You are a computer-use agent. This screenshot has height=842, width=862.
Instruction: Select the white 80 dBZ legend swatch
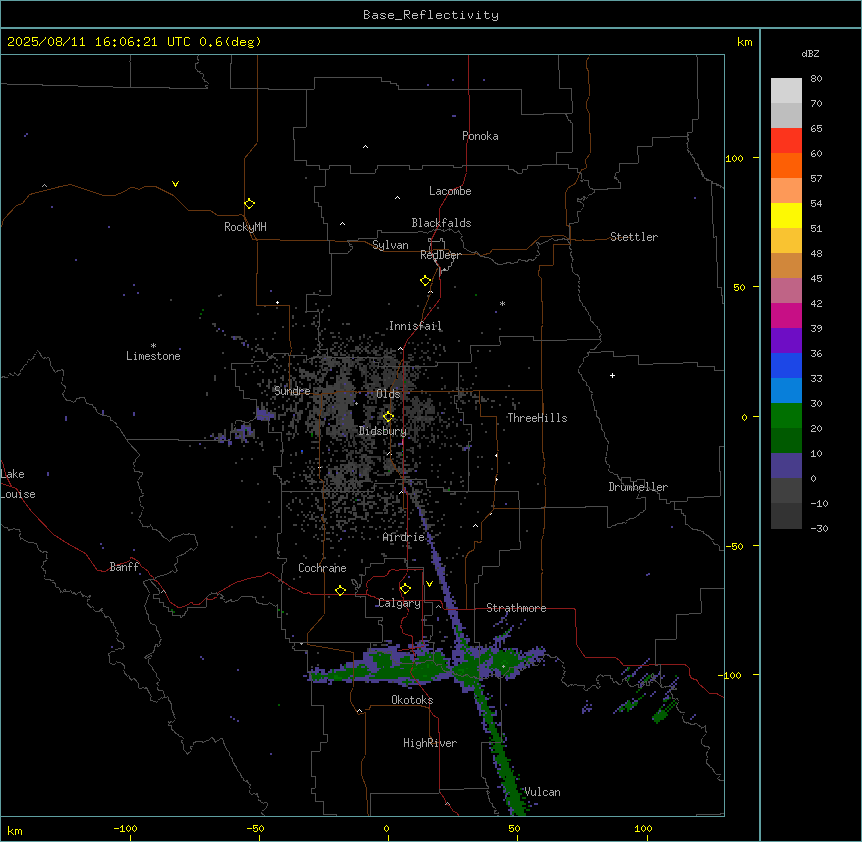coord(786,91)
